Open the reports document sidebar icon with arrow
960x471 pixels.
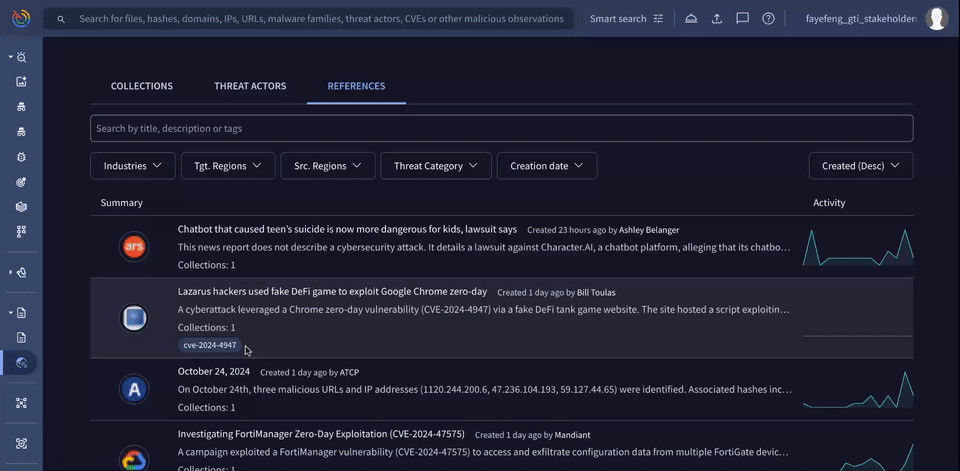point(21,312)
